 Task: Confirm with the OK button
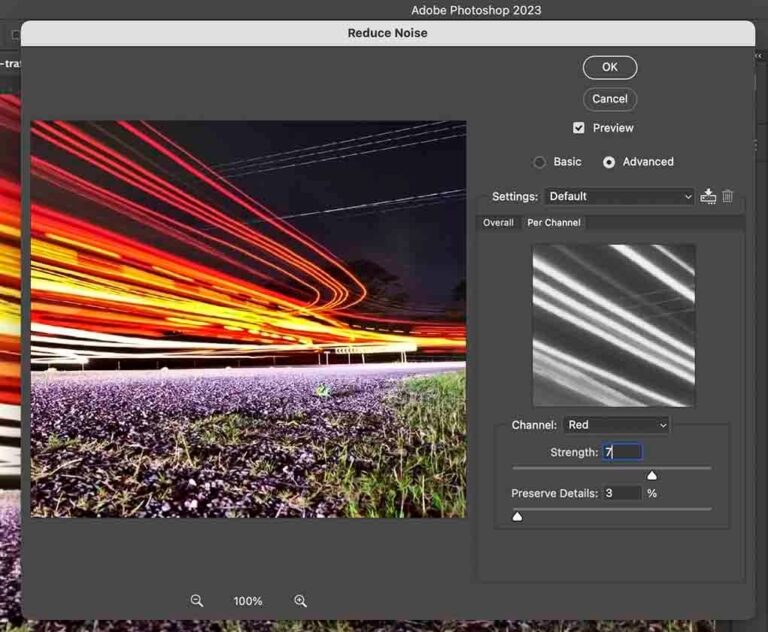610,67
